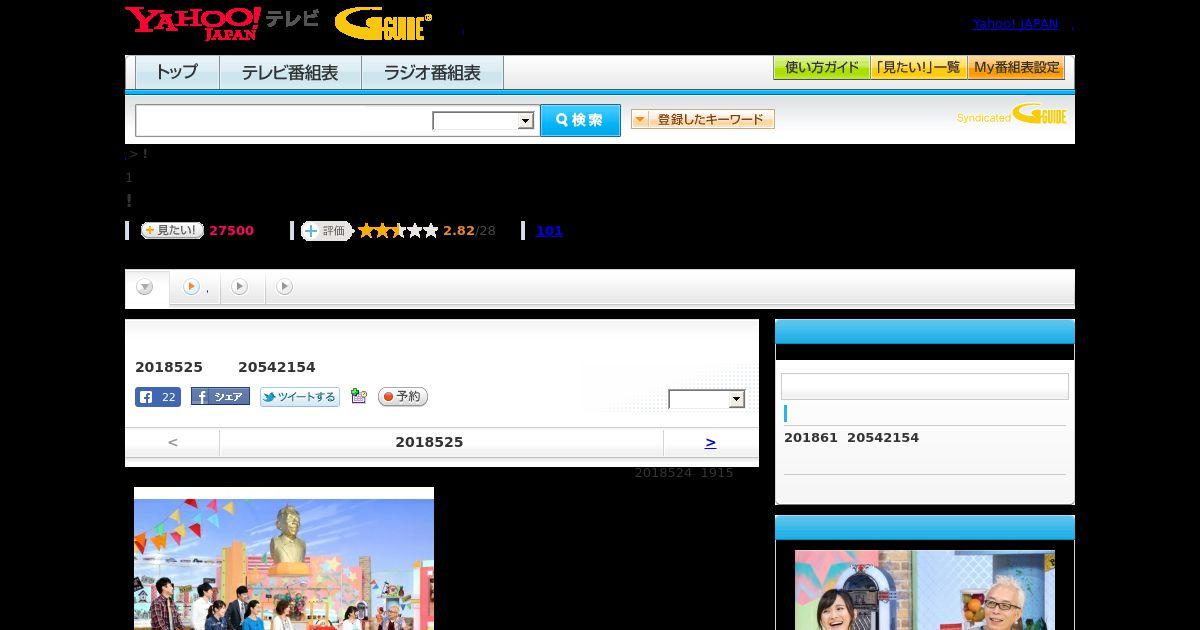Click the 検索 search button
Image resolution: width=1200 pixels, height=630 pixels.
tap(580, 120)
